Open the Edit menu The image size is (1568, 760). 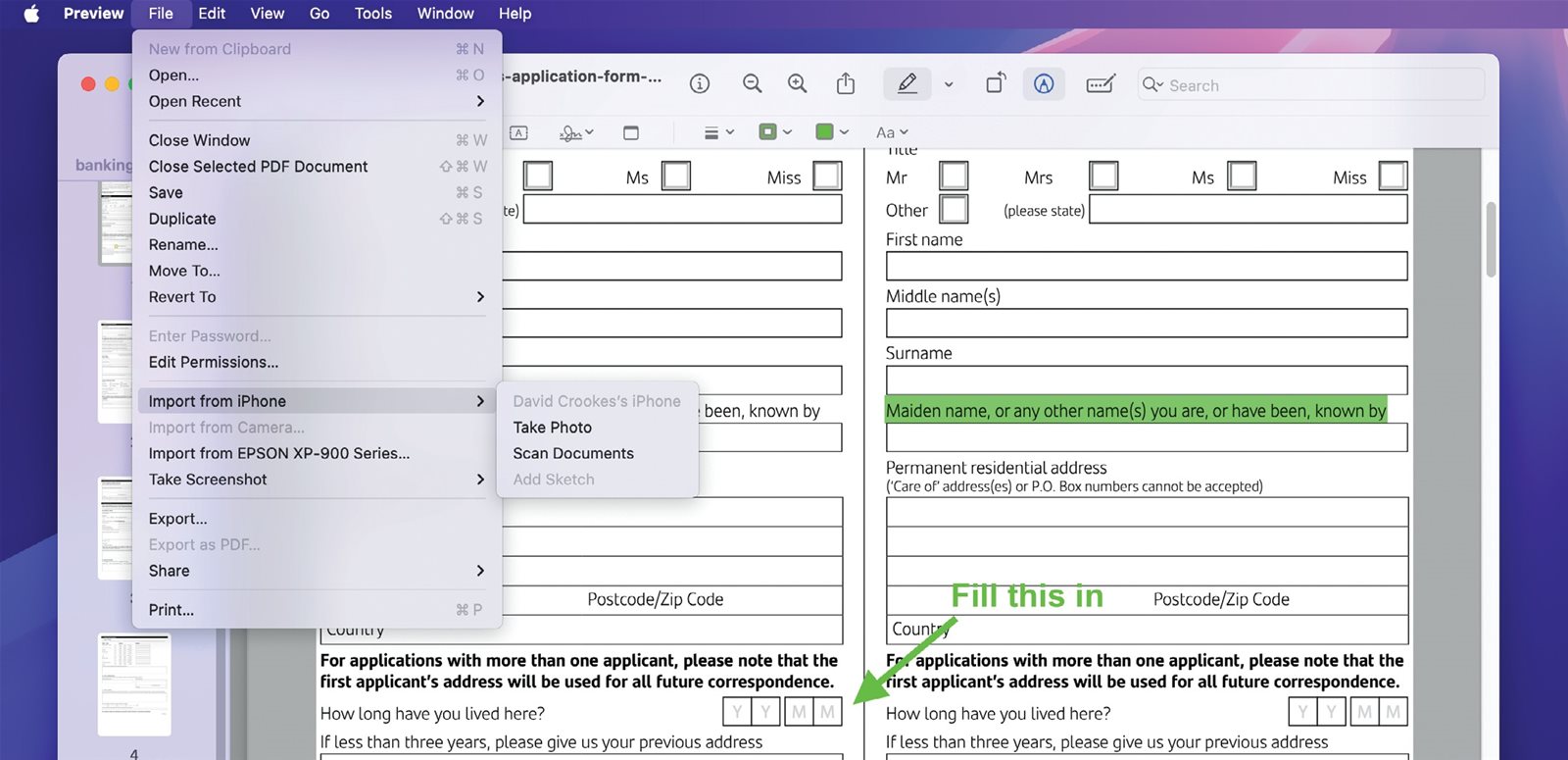pos(212,14)
